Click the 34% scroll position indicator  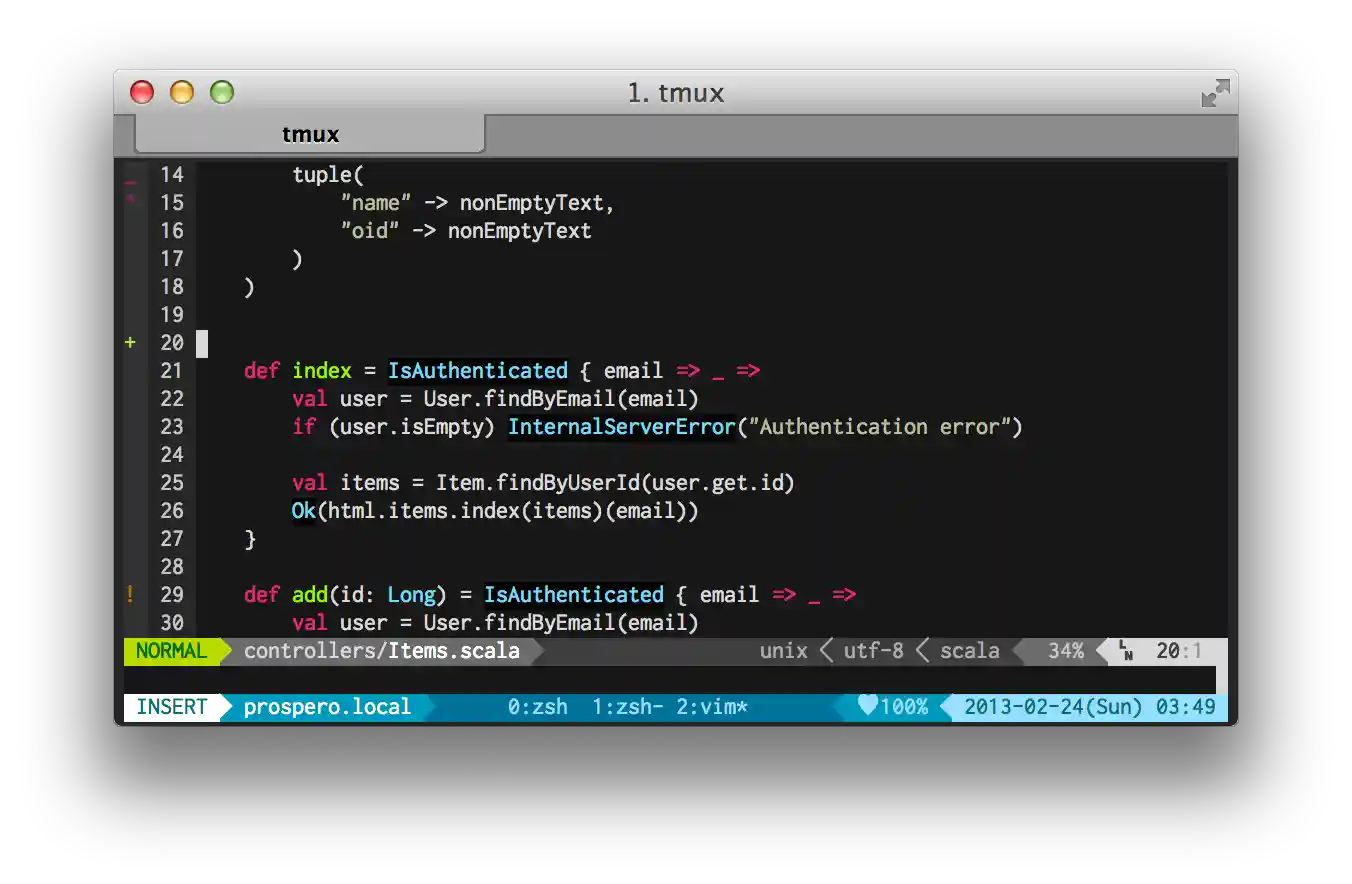click(1066, 651)
